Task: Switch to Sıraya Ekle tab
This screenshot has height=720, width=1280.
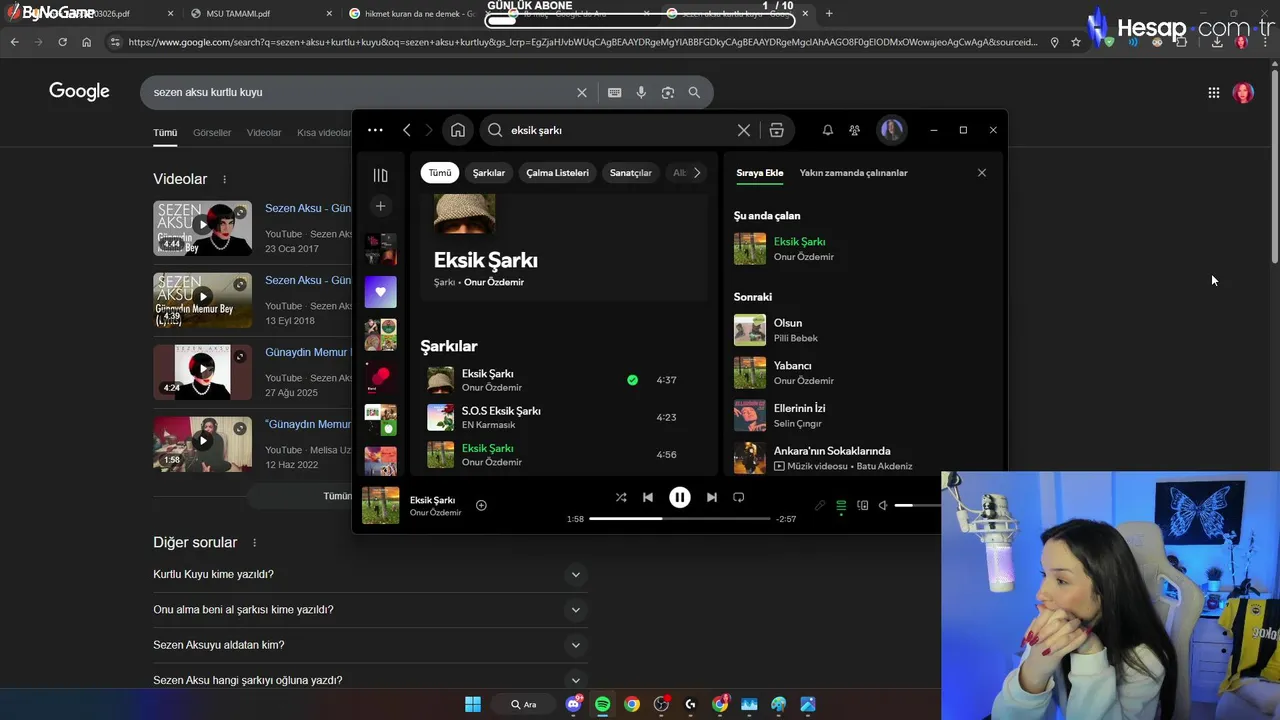Action: [x=760, y=173]
